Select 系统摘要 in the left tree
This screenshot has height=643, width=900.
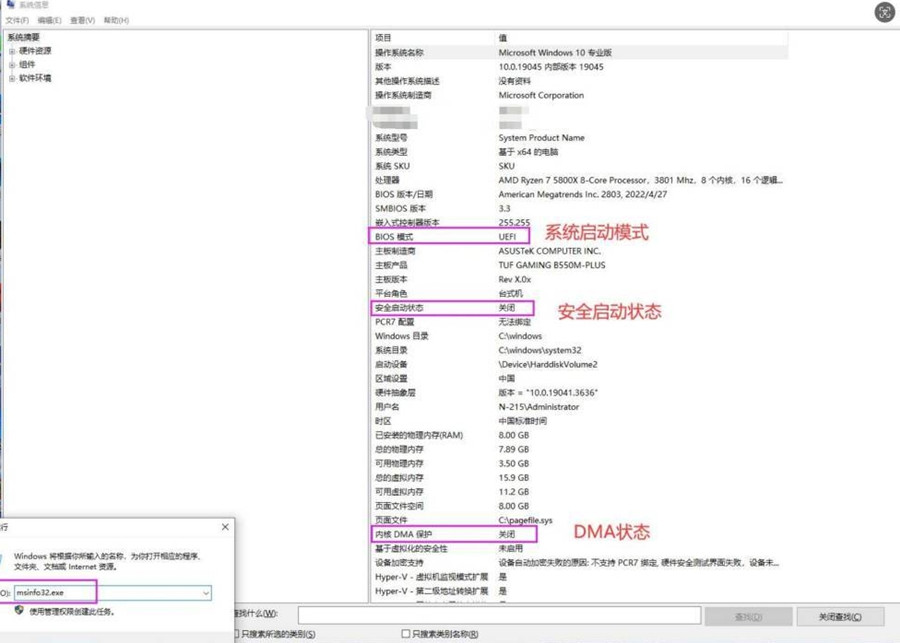point(24,38)
